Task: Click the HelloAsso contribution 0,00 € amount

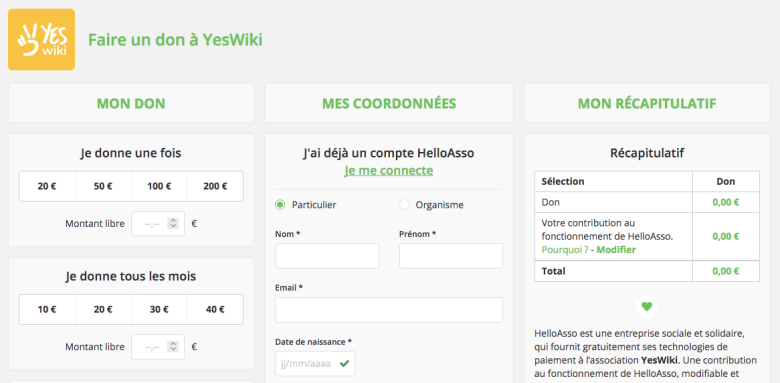Action: 726,236
